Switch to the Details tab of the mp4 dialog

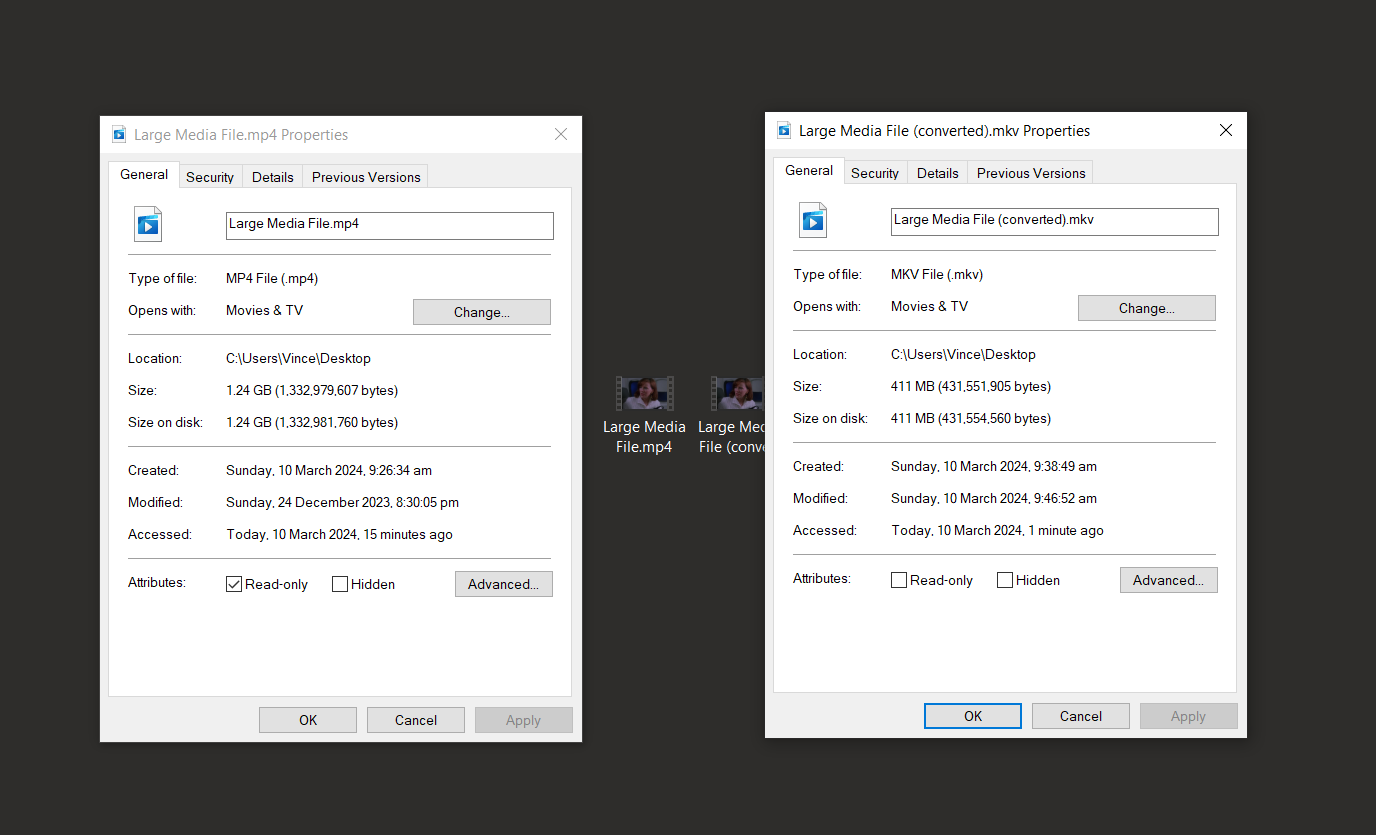(x=272, y=176)
